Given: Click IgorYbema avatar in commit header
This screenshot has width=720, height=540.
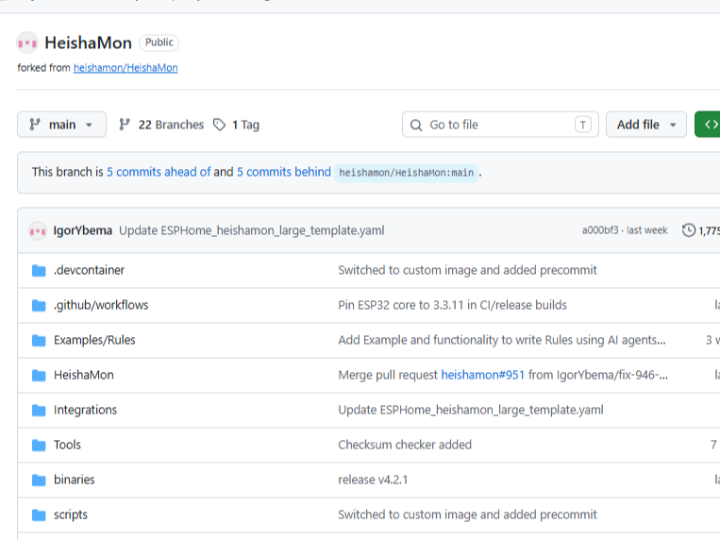Looking at the screenshot, I should (38, 231).
